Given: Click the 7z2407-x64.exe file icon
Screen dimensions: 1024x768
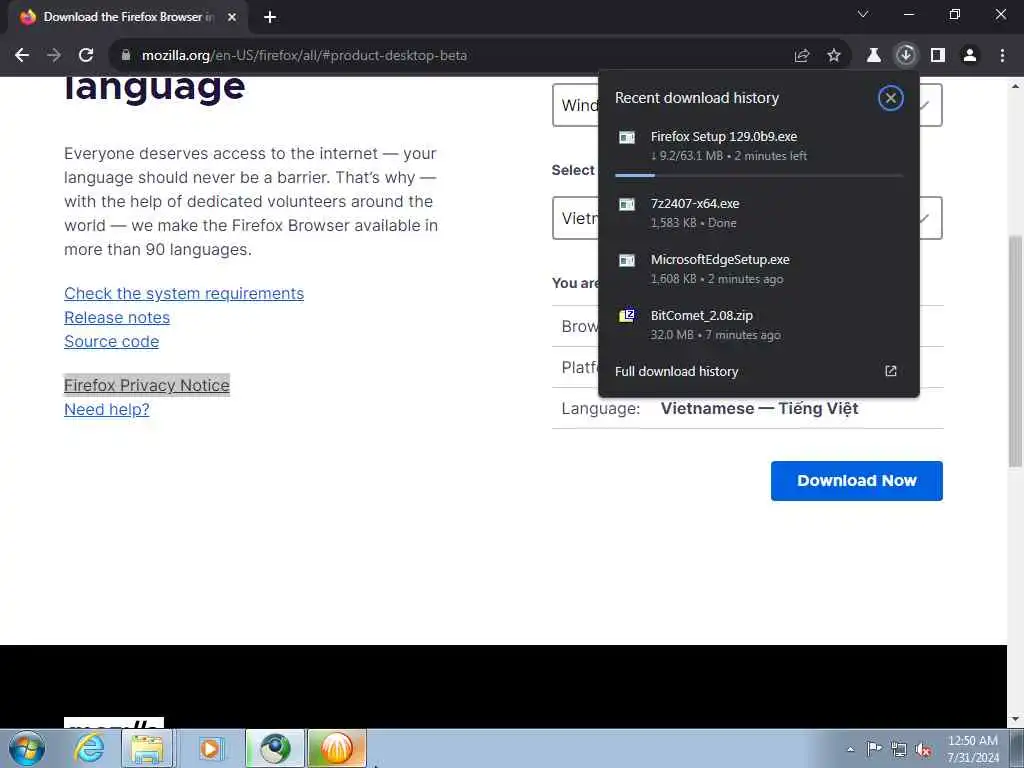Looking at the screenshot, I should coord(627,204).
